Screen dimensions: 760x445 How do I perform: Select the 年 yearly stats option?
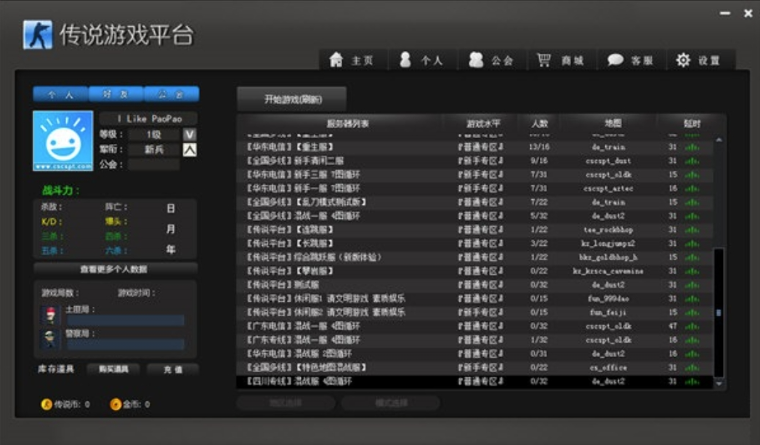(x=171, y=249)
